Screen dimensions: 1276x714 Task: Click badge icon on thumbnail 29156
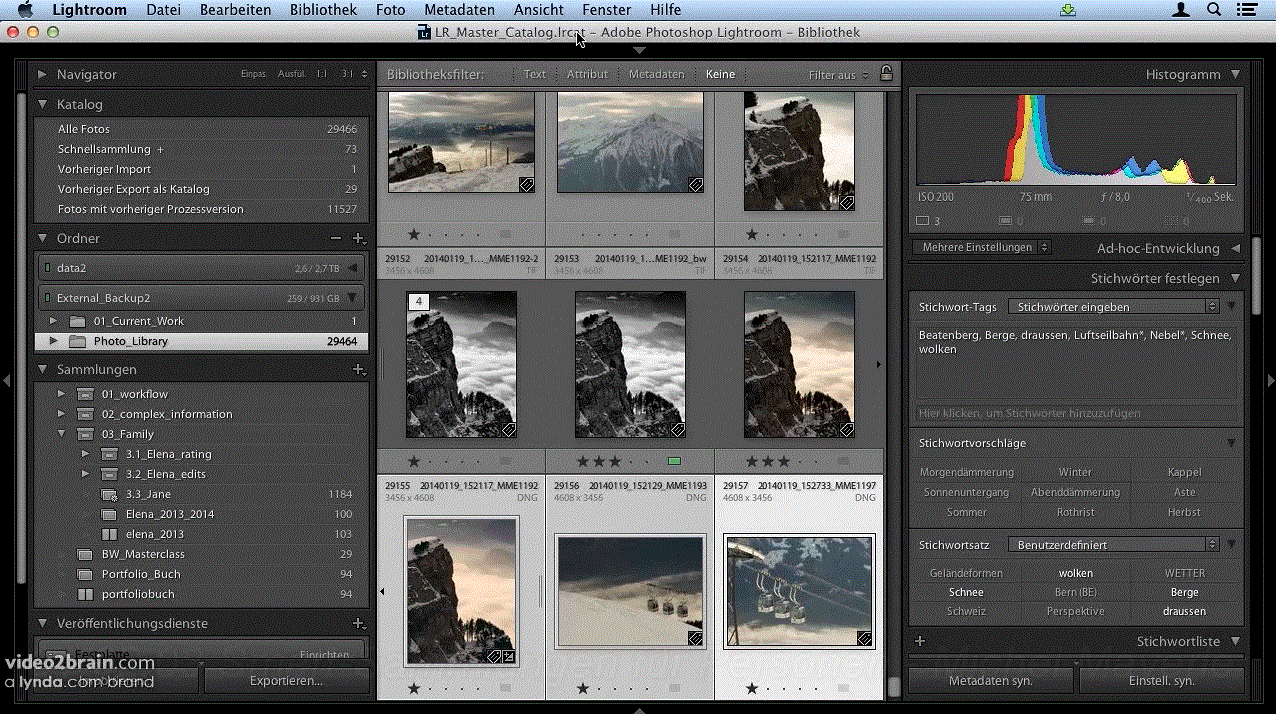click(x=695, y=638)
